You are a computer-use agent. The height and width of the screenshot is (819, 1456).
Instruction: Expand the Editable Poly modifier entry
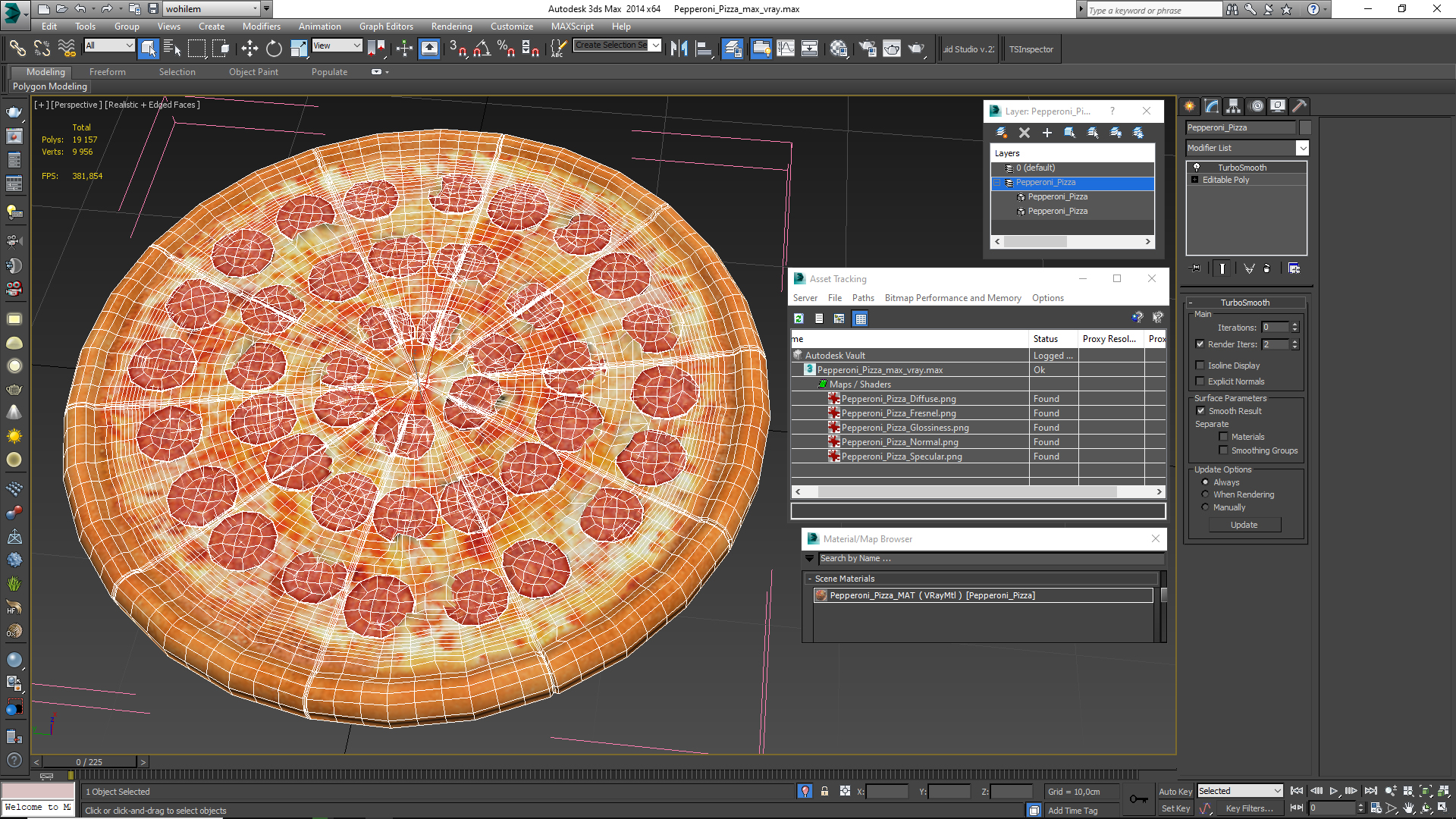pos(1195,180)
